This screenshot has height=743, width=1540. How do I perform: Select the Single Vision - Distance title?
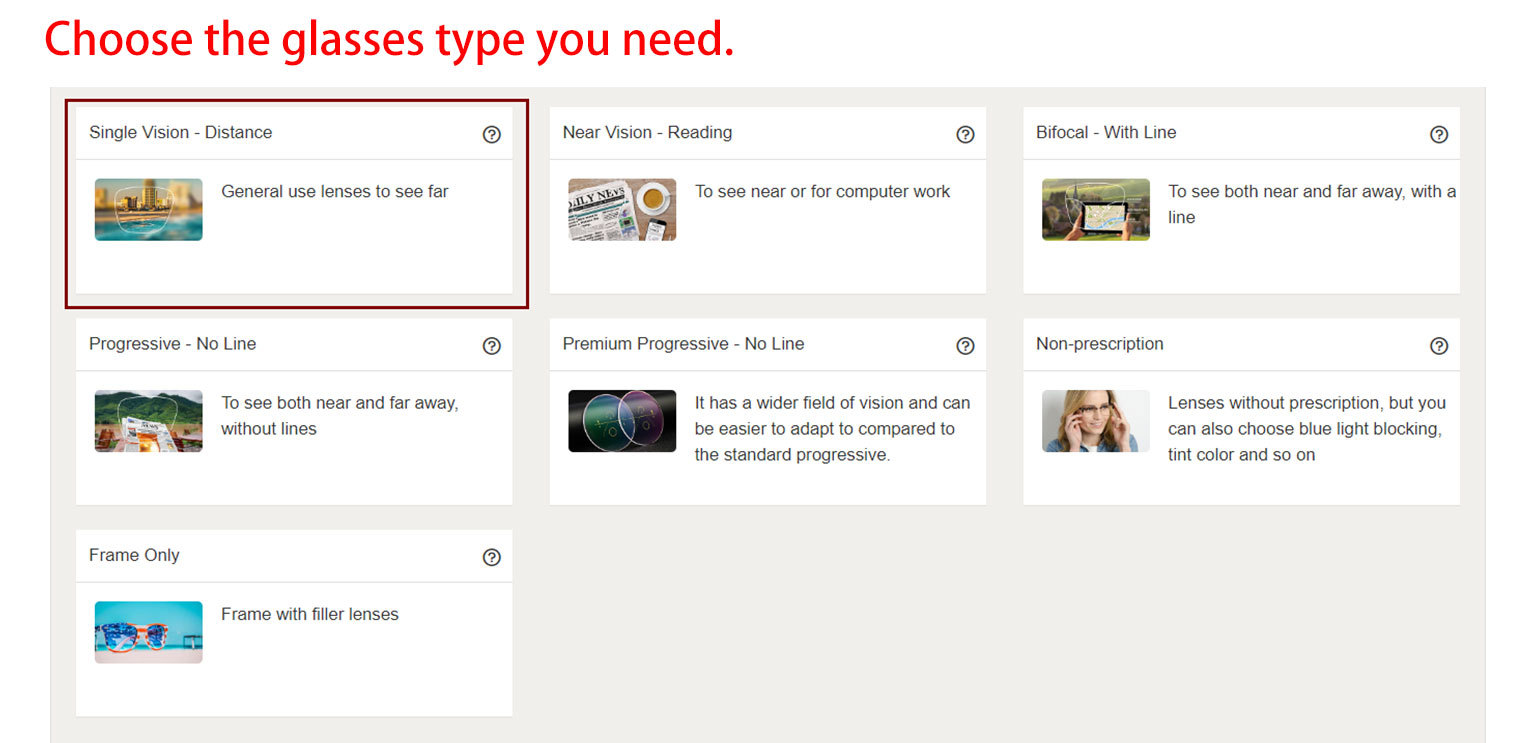(180, 132)
